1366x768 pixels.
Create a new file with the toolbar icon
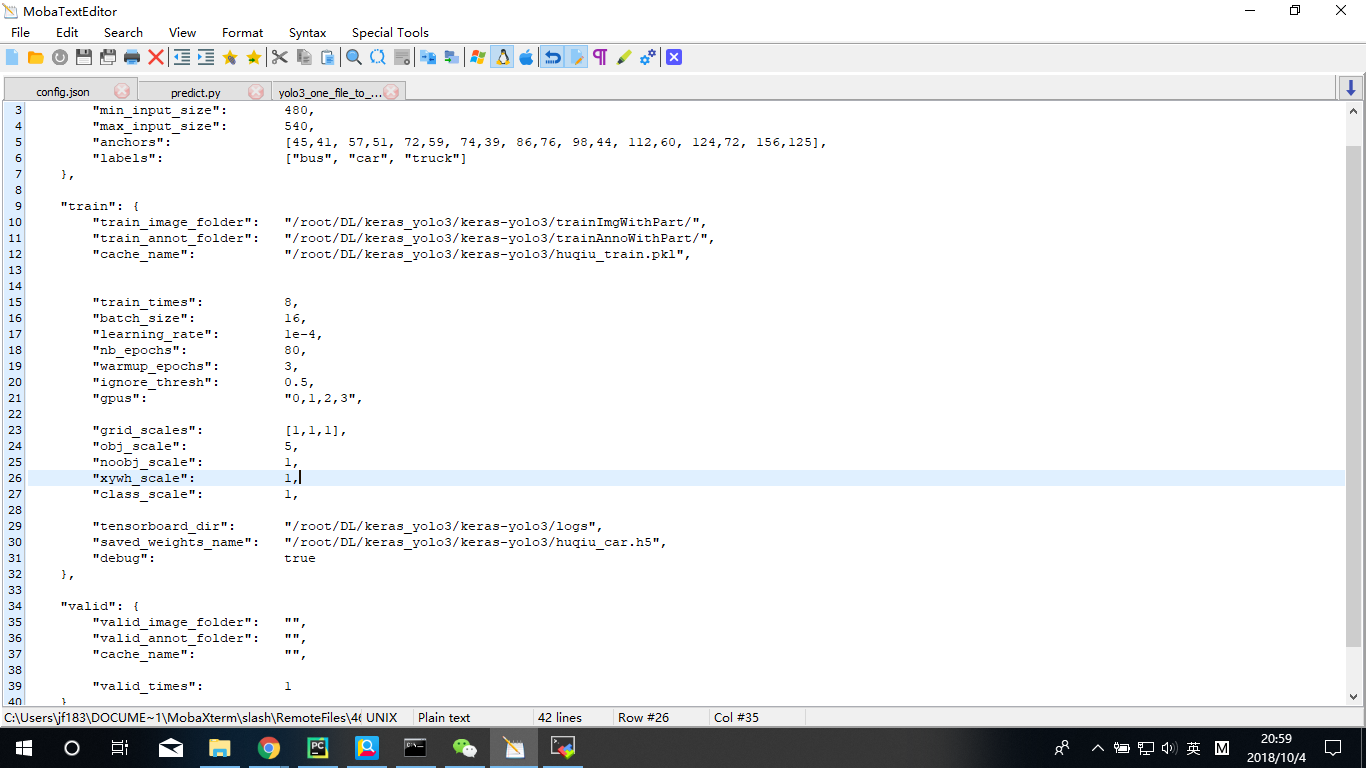click(12, 58)
